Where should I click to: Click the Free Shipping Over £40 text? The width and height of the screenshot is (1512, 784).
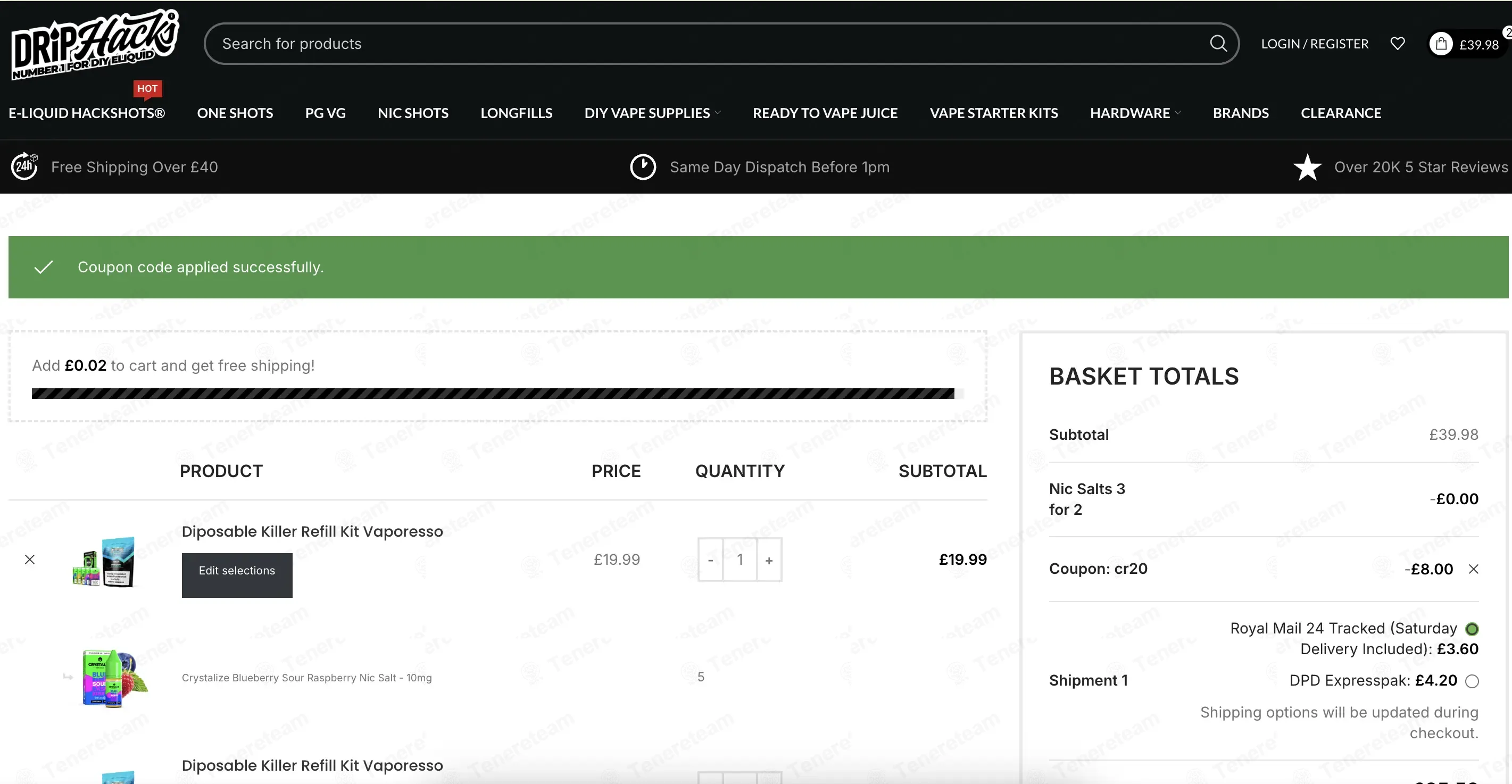click(x=135, y=167)
